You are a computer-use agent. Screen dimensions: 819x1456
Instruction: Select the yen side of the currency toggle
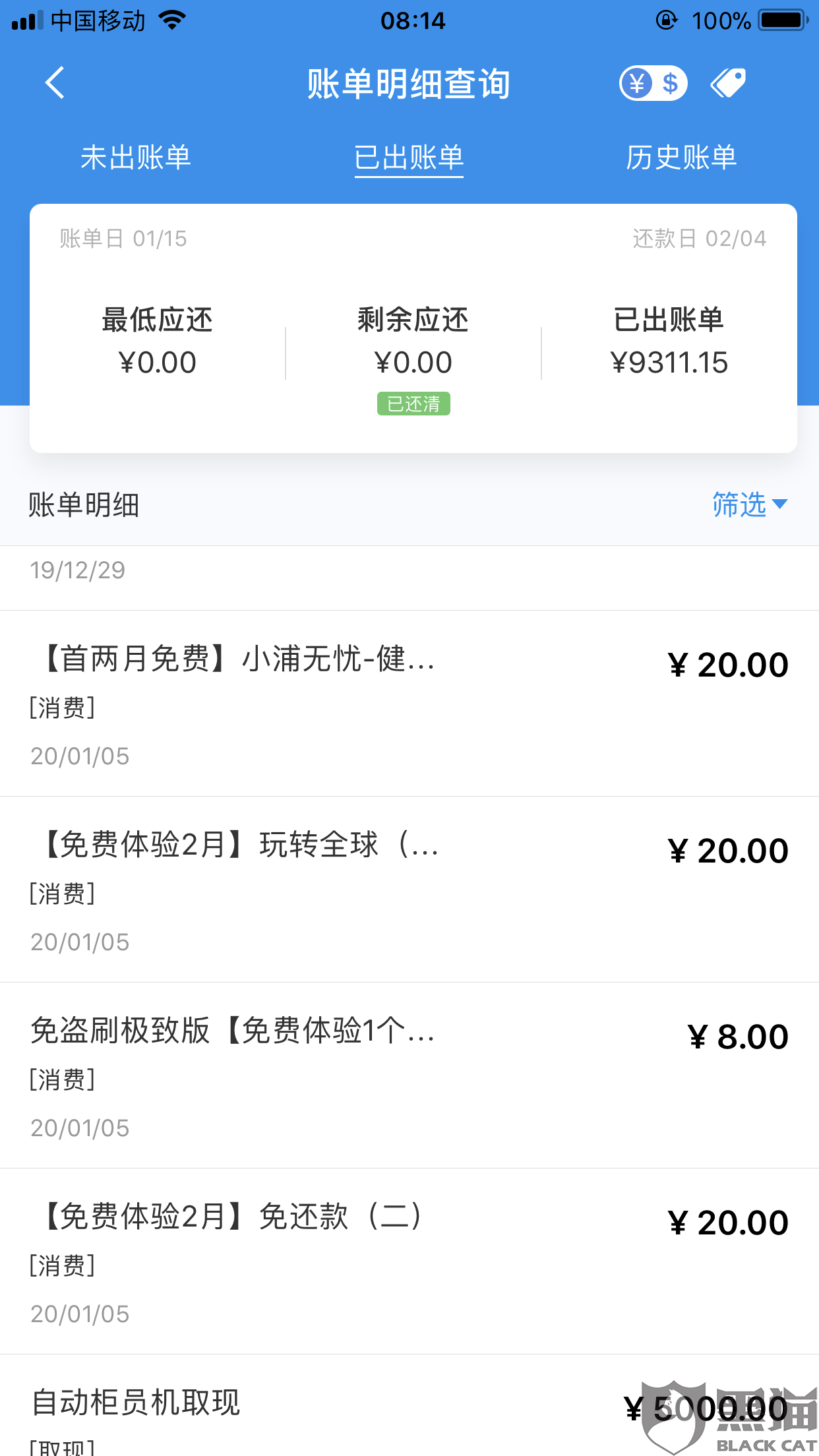636,83
